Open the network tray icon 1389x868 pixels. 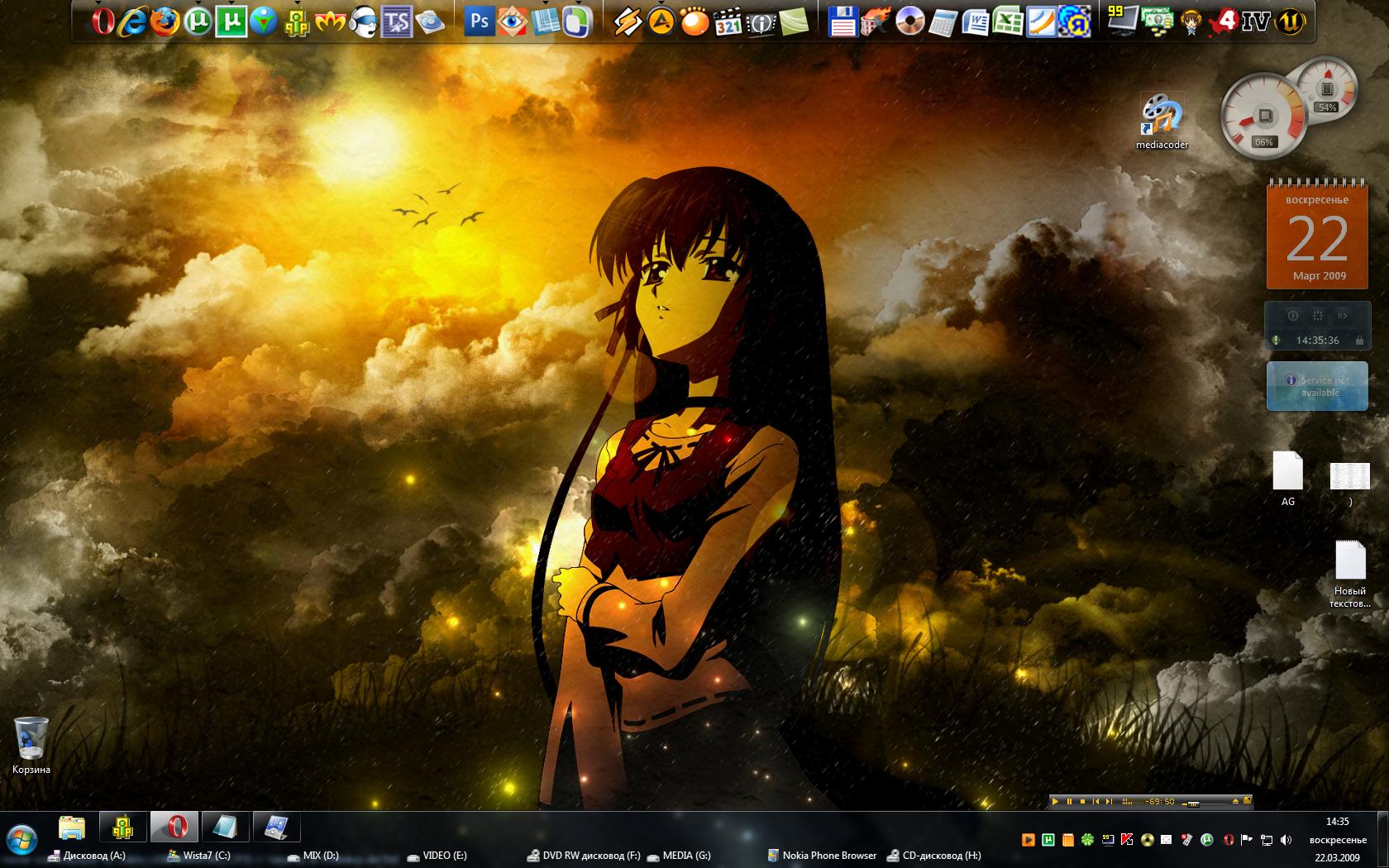click(1267, 840)
